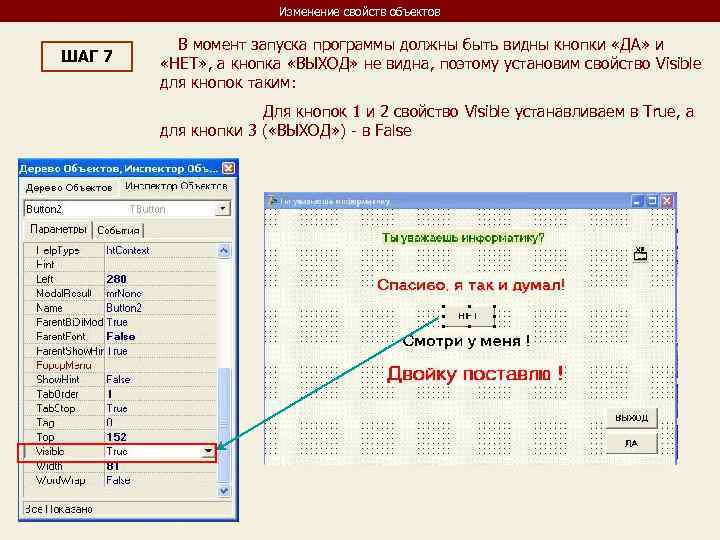Close the Object Inspector window

tap(228, 169)
